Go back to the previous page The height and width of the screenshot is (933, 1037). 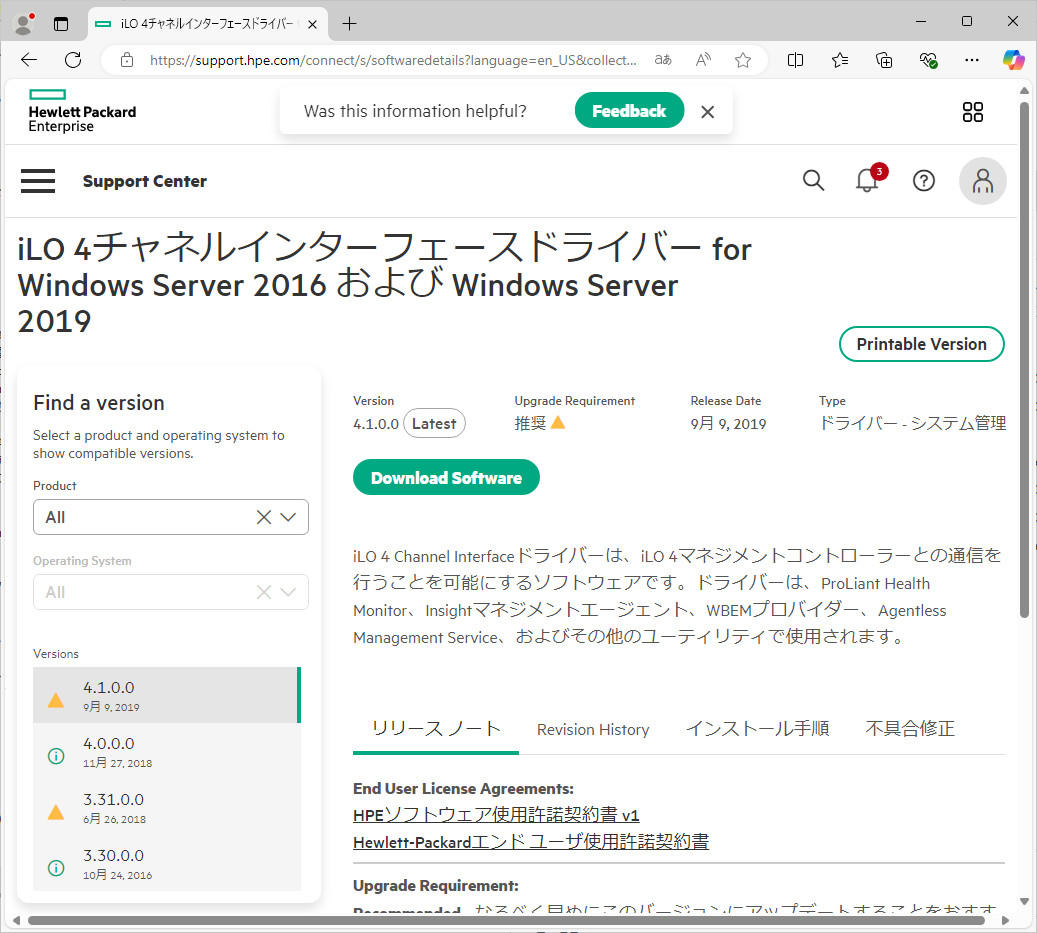(x=29, y=60)
